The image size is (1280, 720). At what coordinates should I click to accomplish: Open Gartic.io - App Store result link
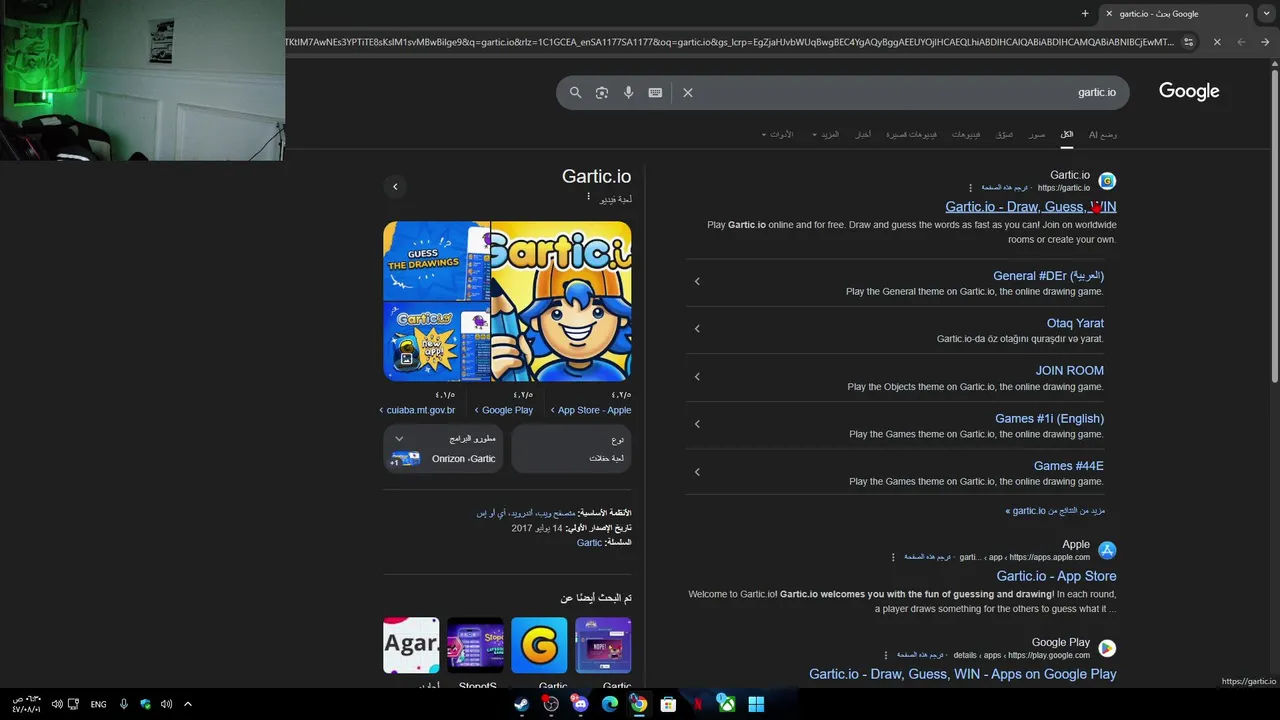click(1056, 576)
